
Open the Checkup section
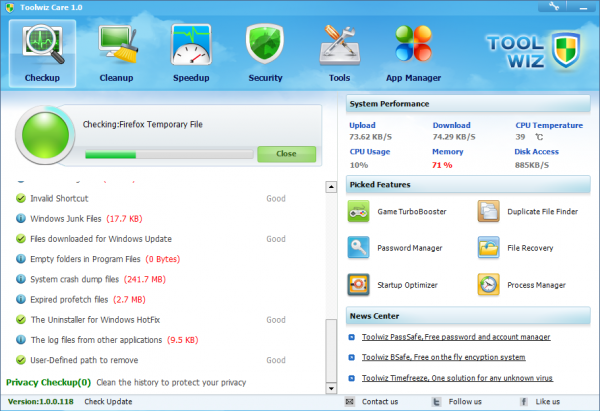pos(42,54)
